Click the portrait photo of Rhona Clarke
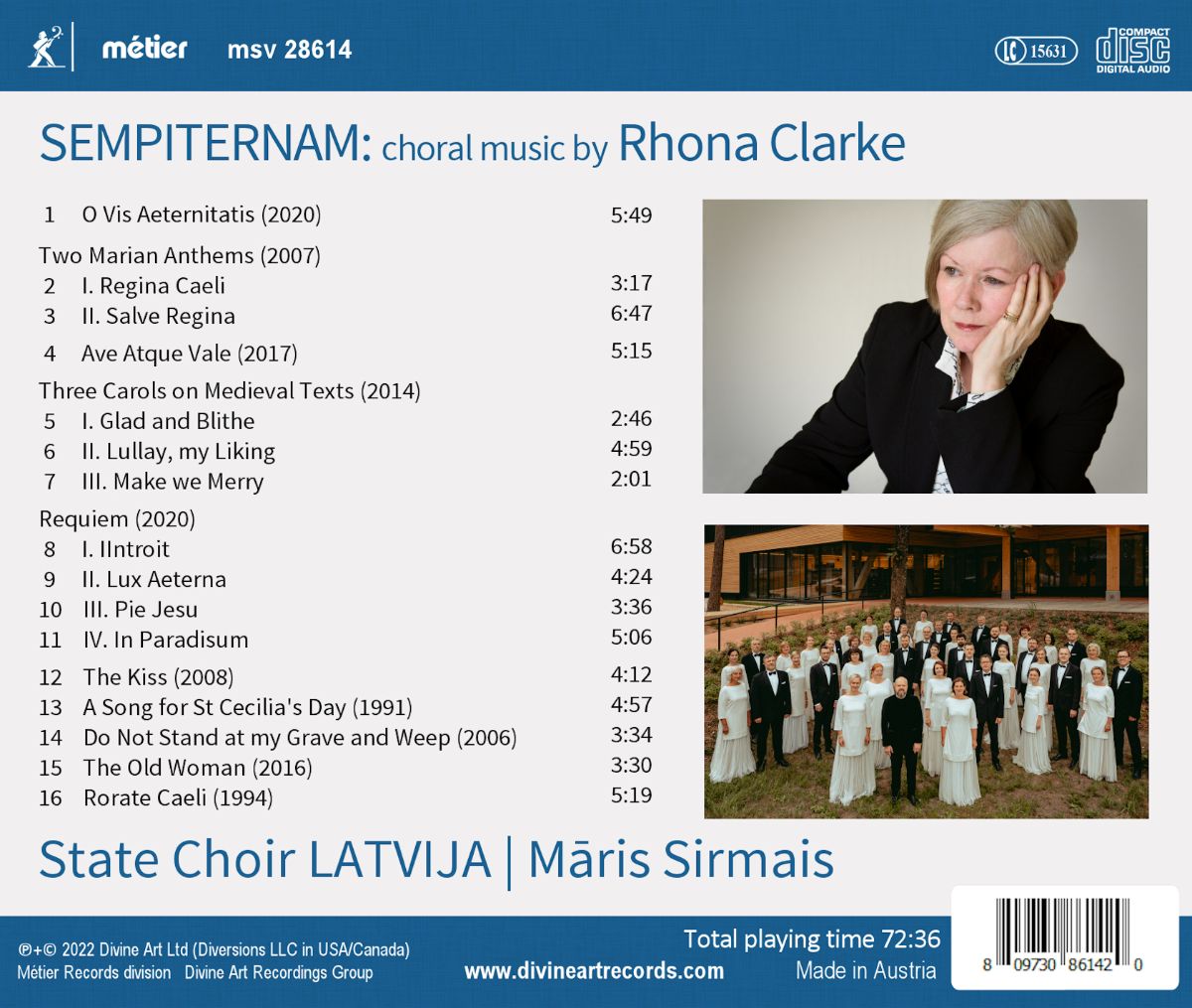The height and width of the screenshot is (1008, 1192). click(925, 347)
